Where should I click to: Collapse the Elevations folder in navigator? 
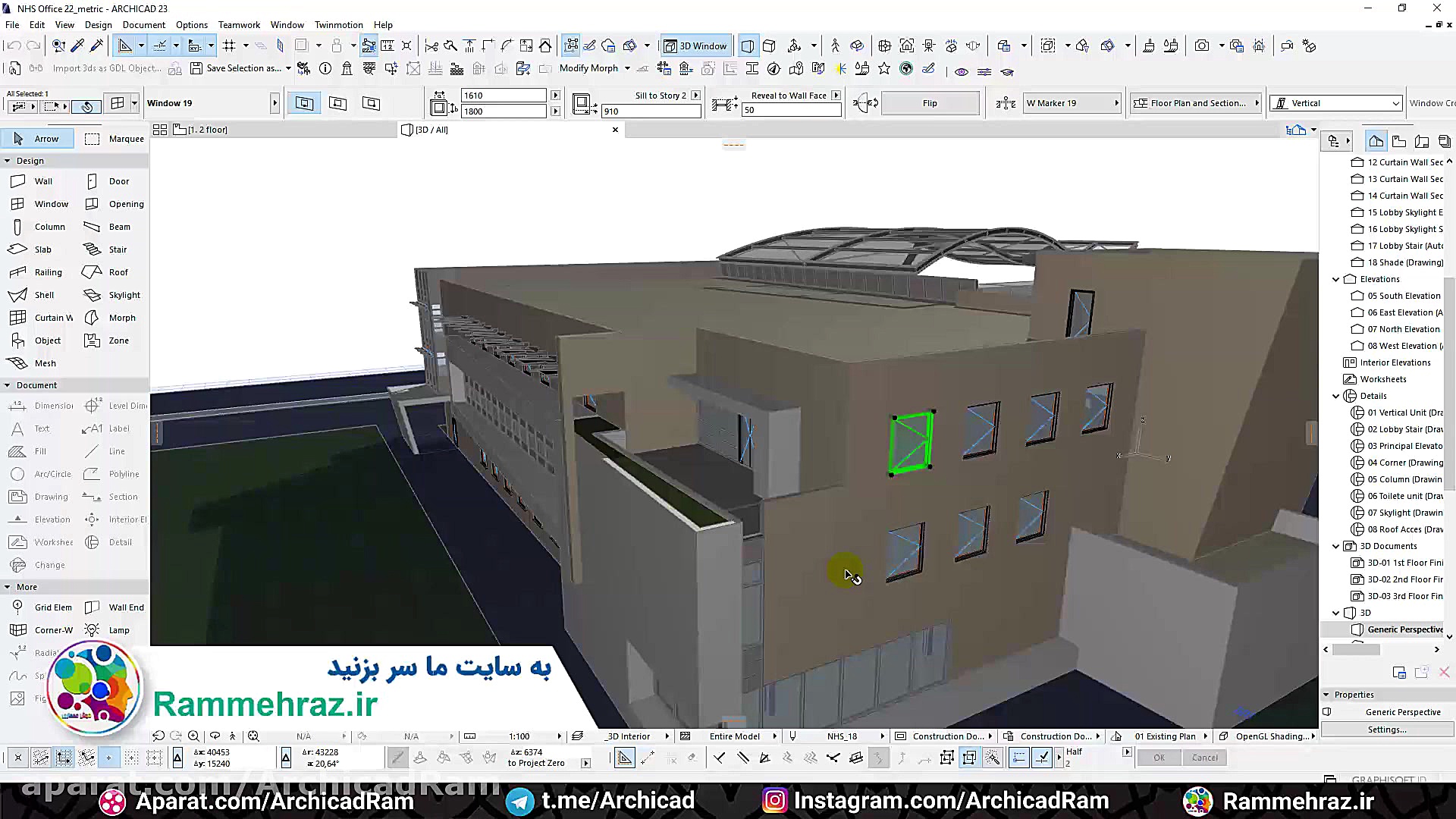click(1335, 279)
